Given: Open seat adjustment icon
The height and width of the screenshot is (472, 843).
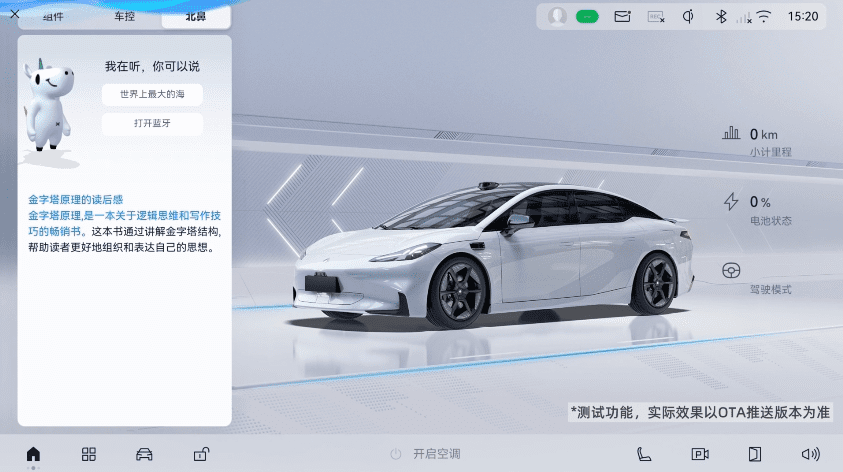Looking at the screenshot, I should [x=645, y=454].
